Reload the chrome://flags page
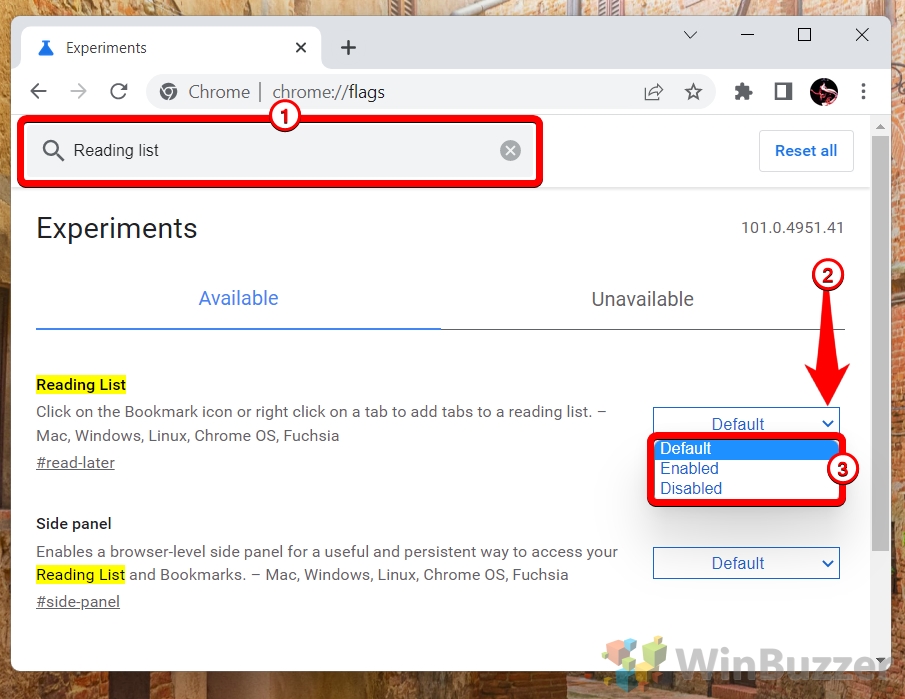This screenshot has height=699, width=905. [119, 91]
